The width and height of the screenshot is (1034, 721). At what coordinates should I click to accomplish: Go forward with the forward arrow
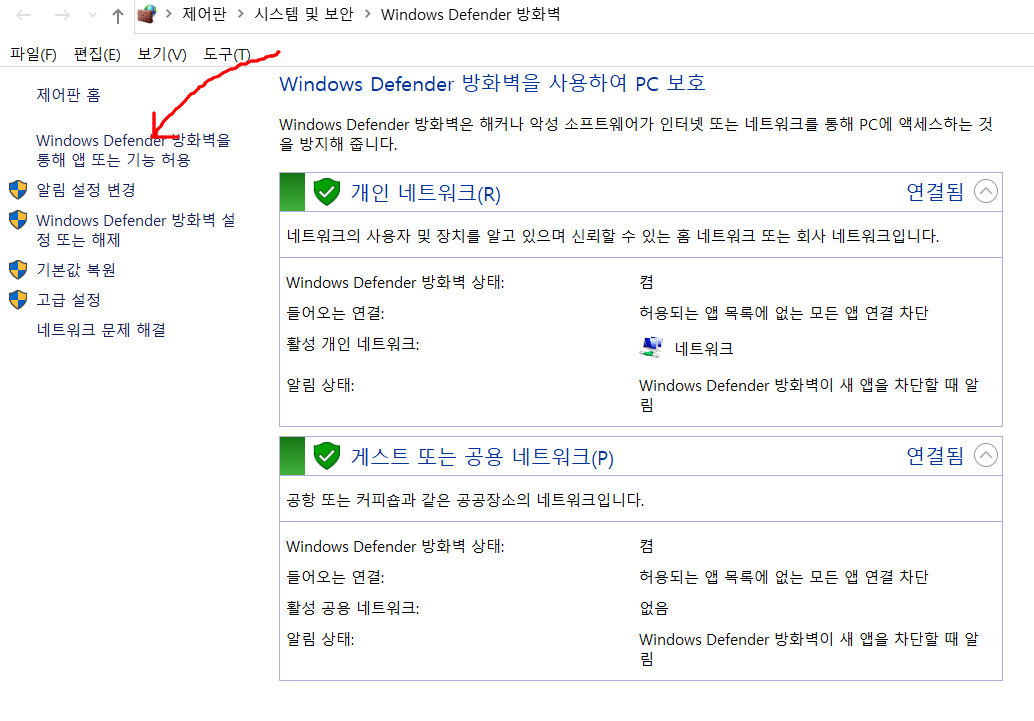click(62, 15)
